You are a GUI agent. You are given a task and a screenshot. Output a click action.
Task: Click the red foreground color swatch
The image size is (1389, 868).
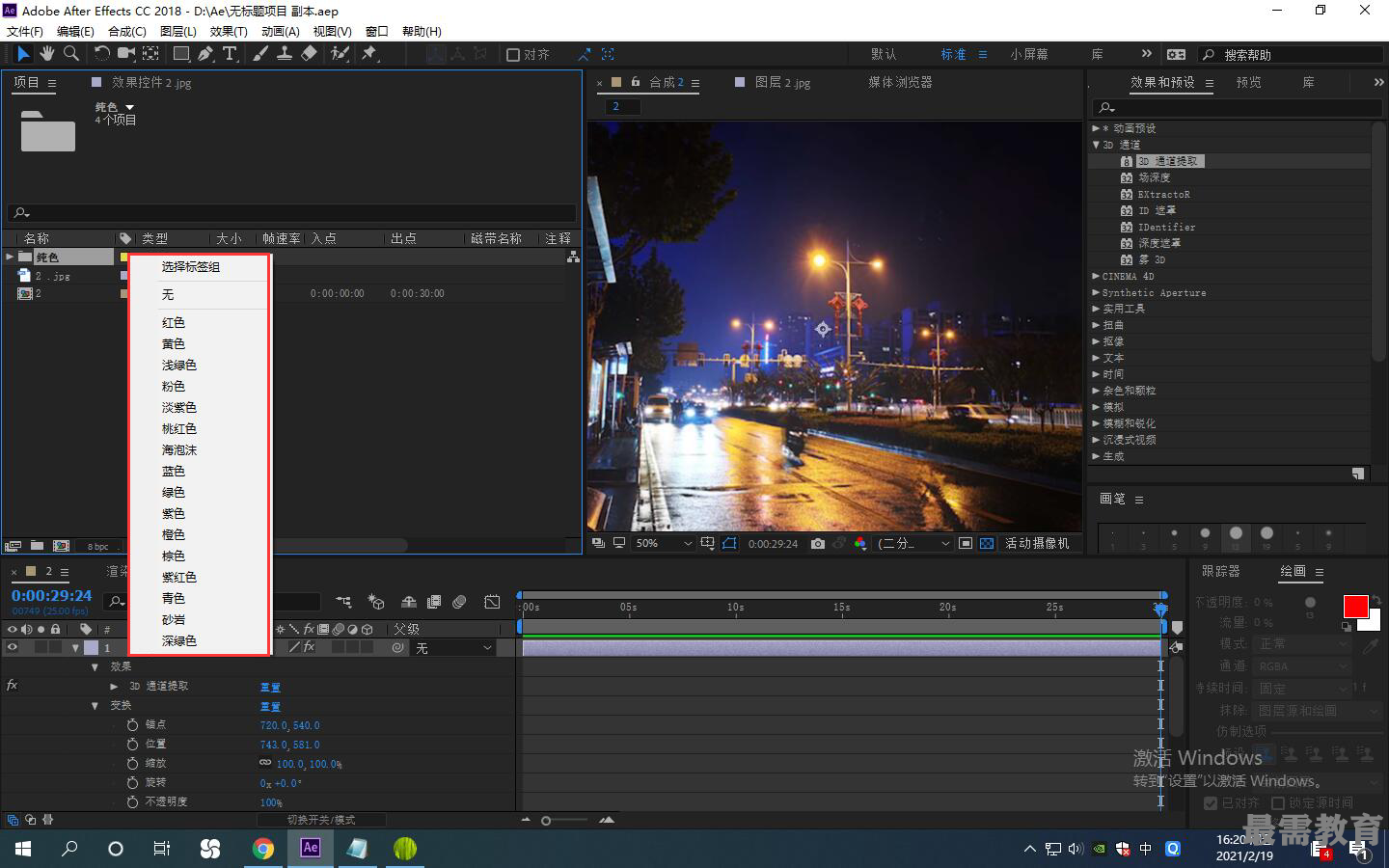coord(1355,607)
